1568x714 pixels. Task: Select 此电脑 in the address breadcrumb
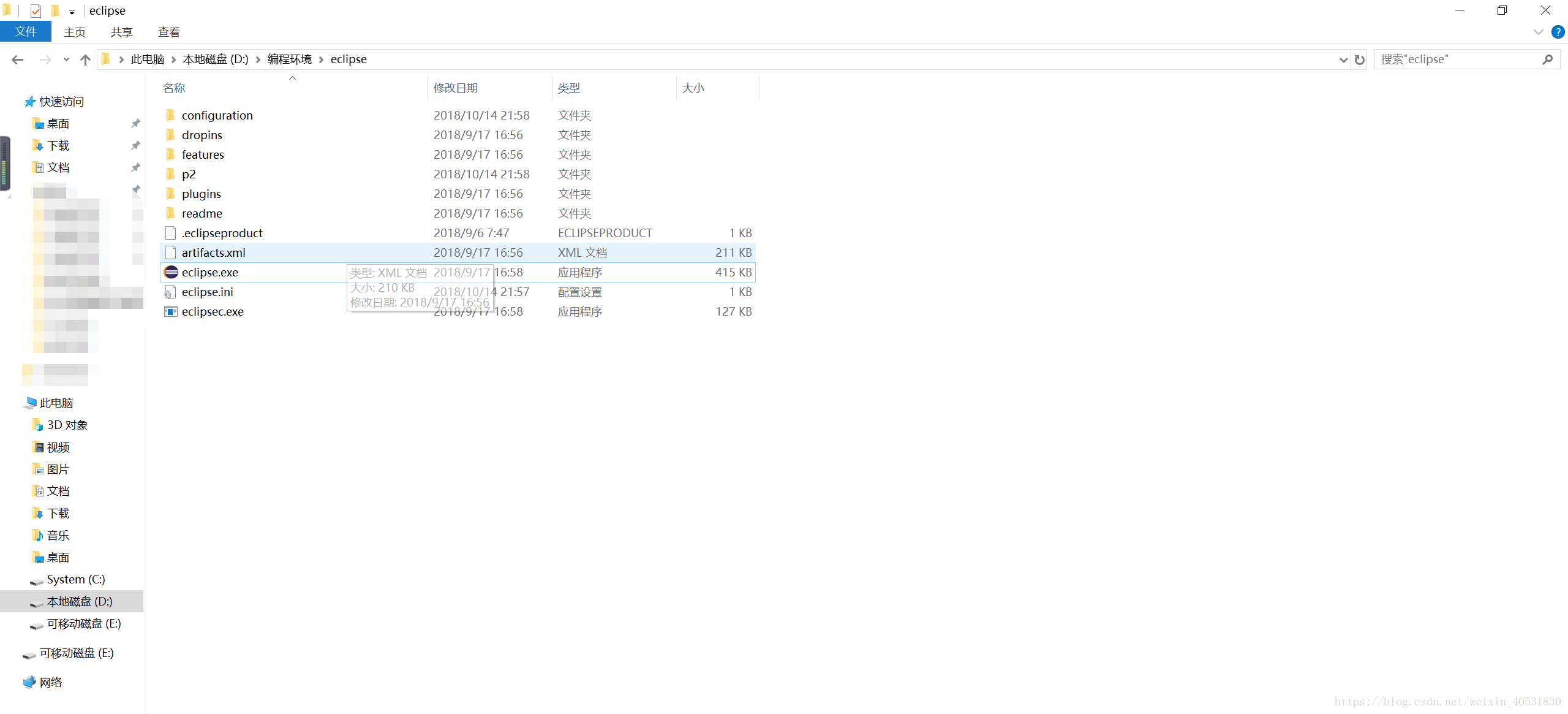[x=148, y=59]
